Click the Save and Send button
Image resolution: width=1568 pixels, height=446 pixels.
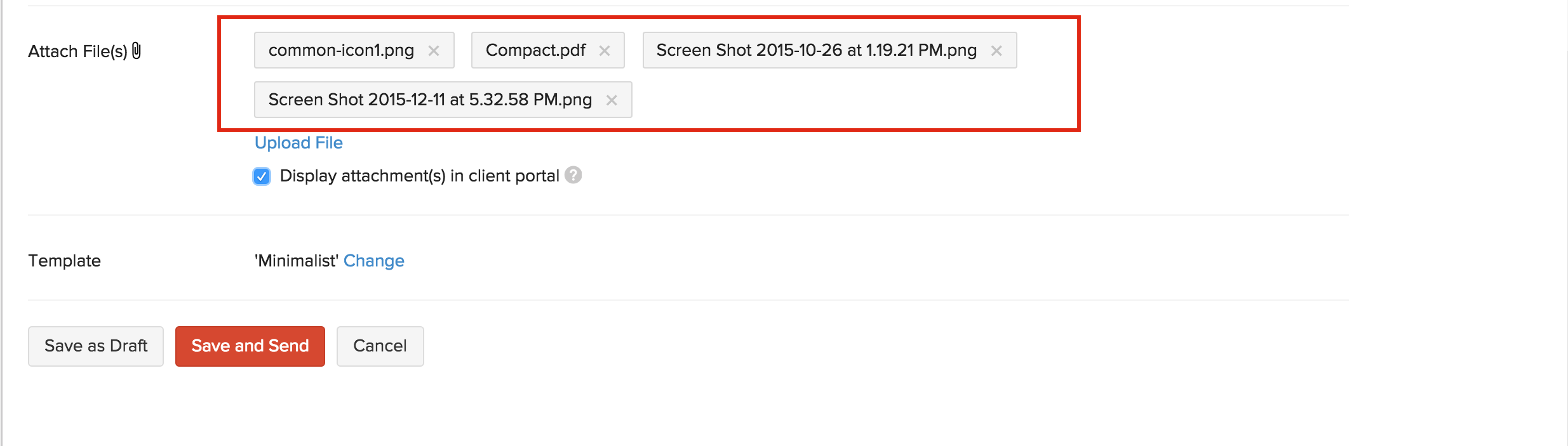point(250,346)
